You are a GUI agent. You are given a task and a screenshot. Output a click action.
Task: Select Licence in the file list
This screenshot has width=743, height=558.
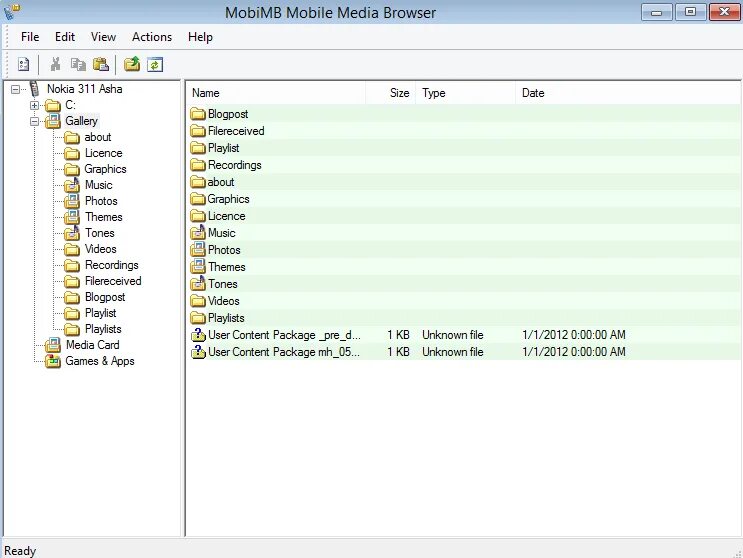[227, 216]
